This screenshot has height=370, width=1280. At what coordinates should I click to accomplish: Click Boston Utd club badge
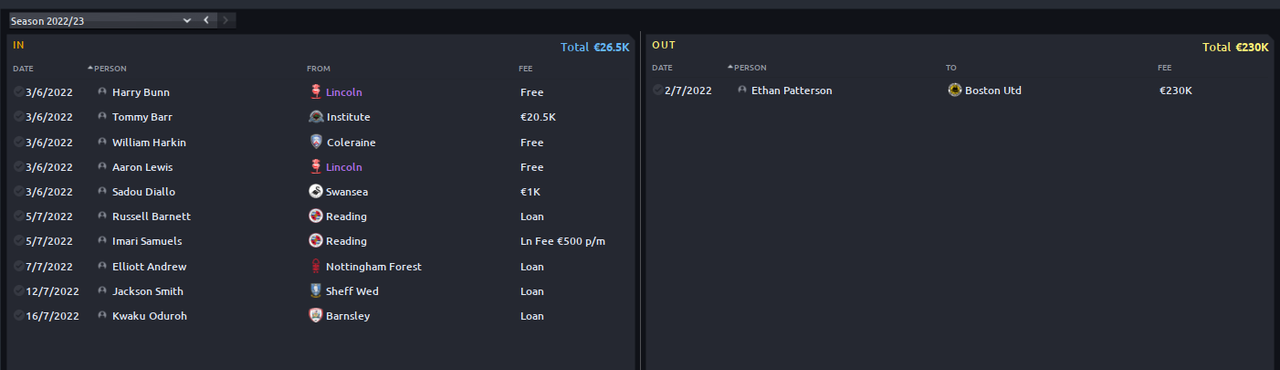pyautogui.click(x=955, y=90)
